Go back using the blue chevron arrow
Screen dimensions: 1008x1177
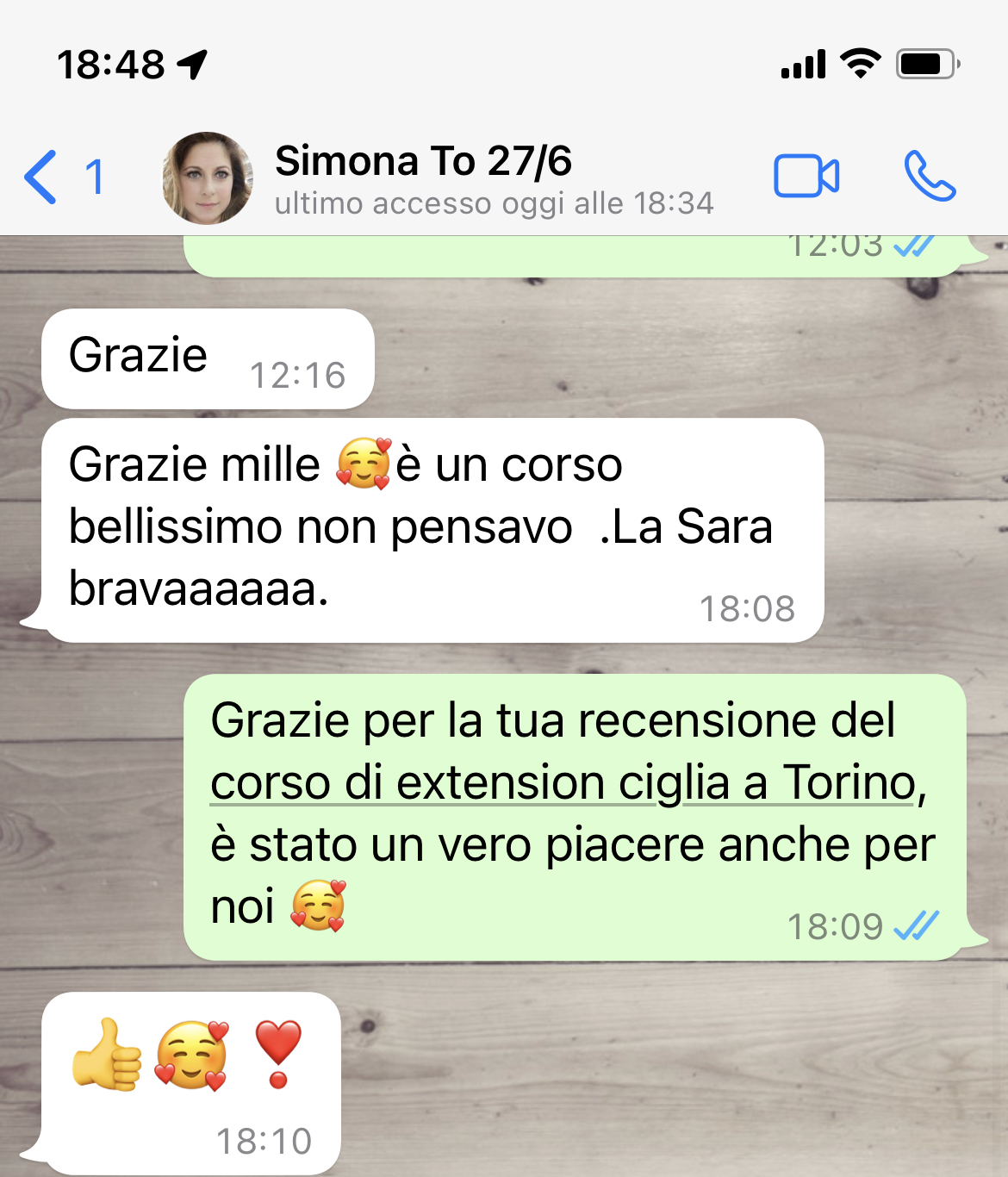click(40, 177)
